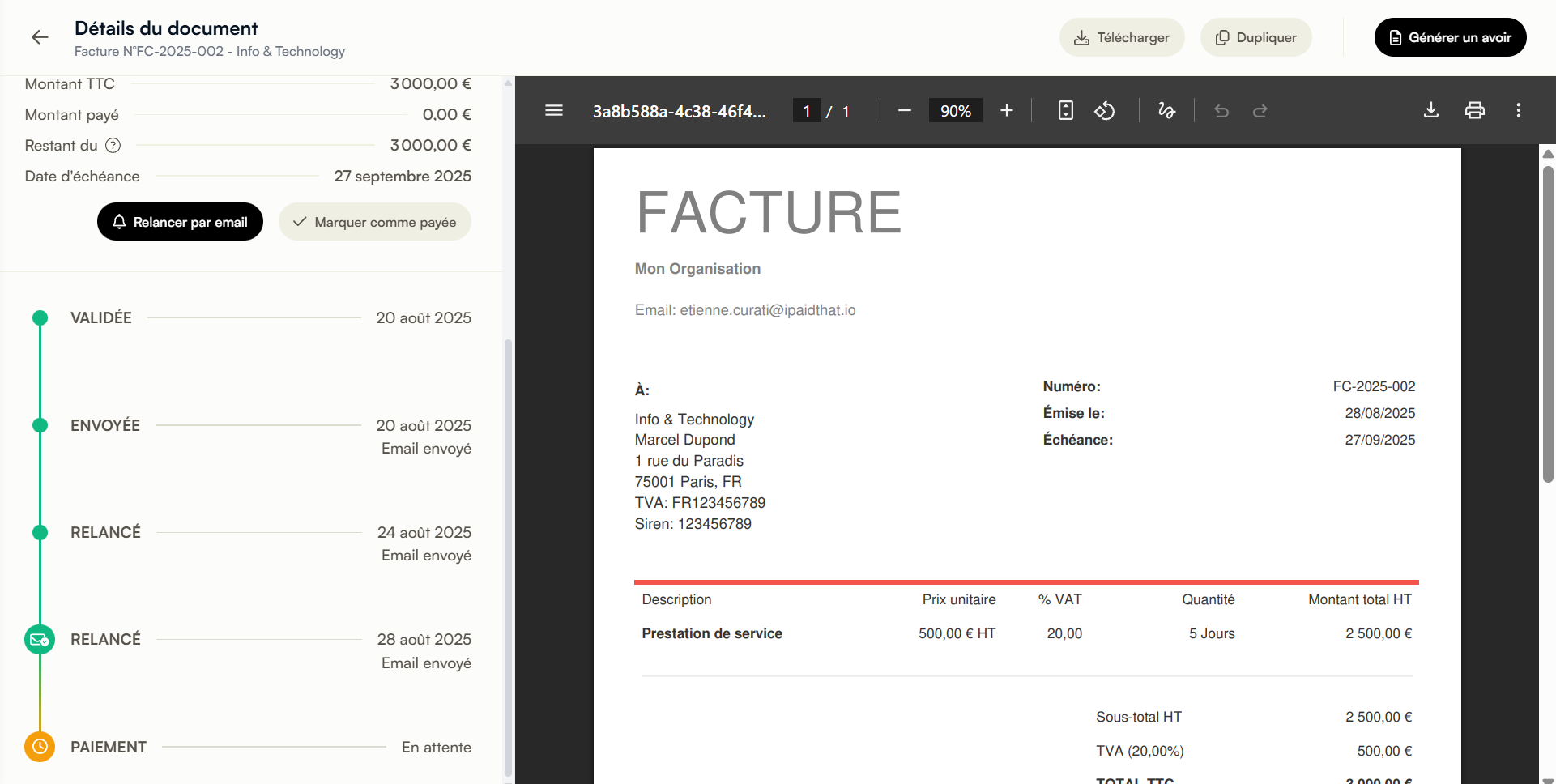Click the Restant du 3 000,00 € value

pos(431,145)
